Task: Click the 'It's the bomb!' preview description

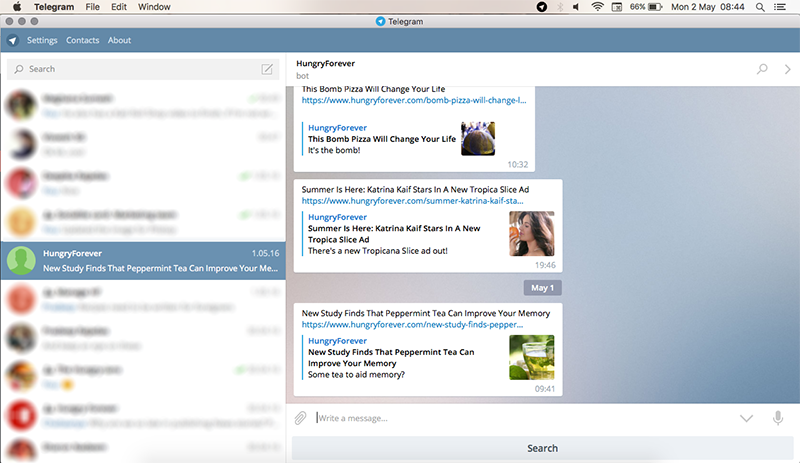Action: (334, 150)
